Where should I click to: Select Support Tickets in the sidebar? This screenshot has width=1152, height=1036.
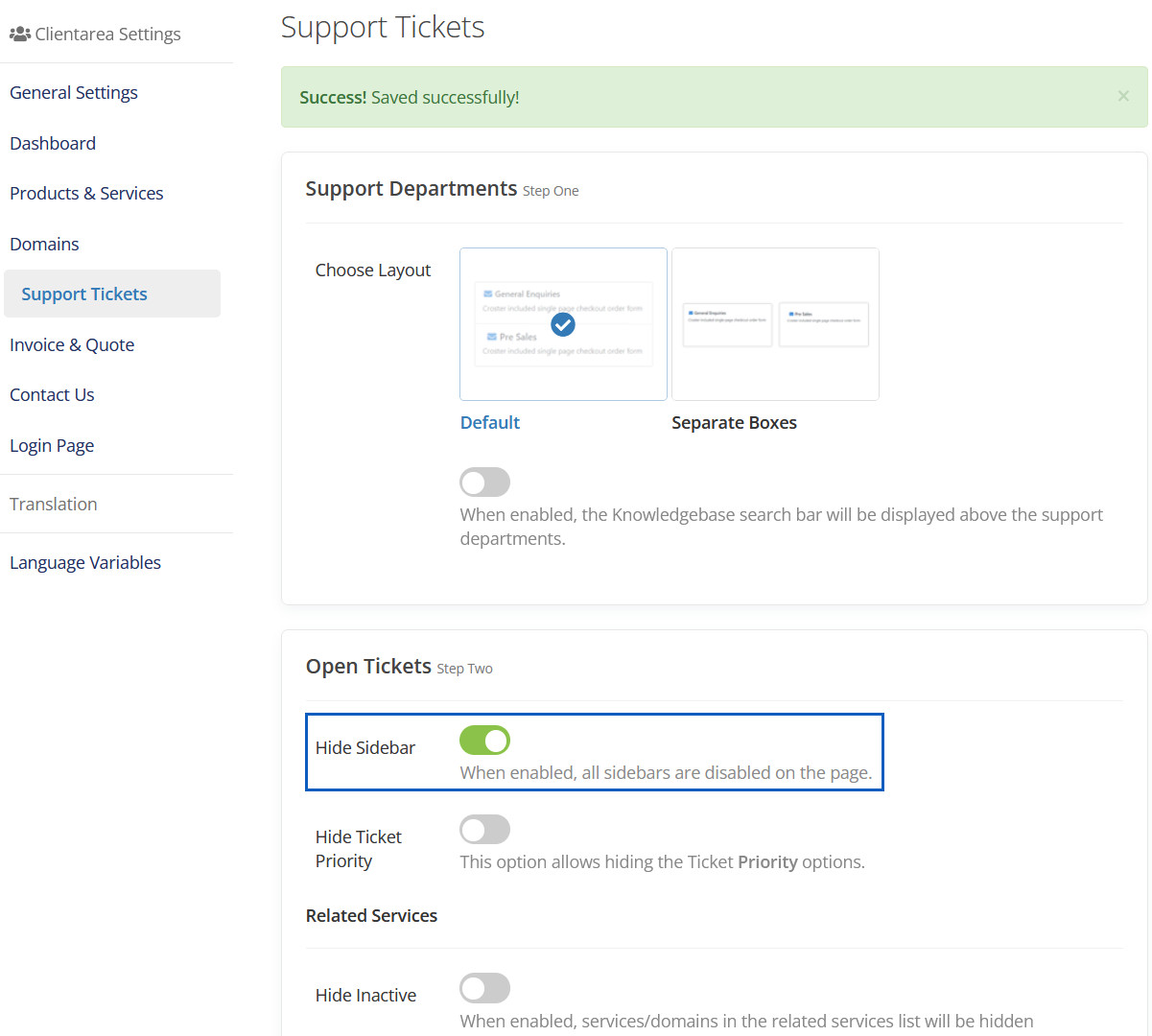[84, 294]
